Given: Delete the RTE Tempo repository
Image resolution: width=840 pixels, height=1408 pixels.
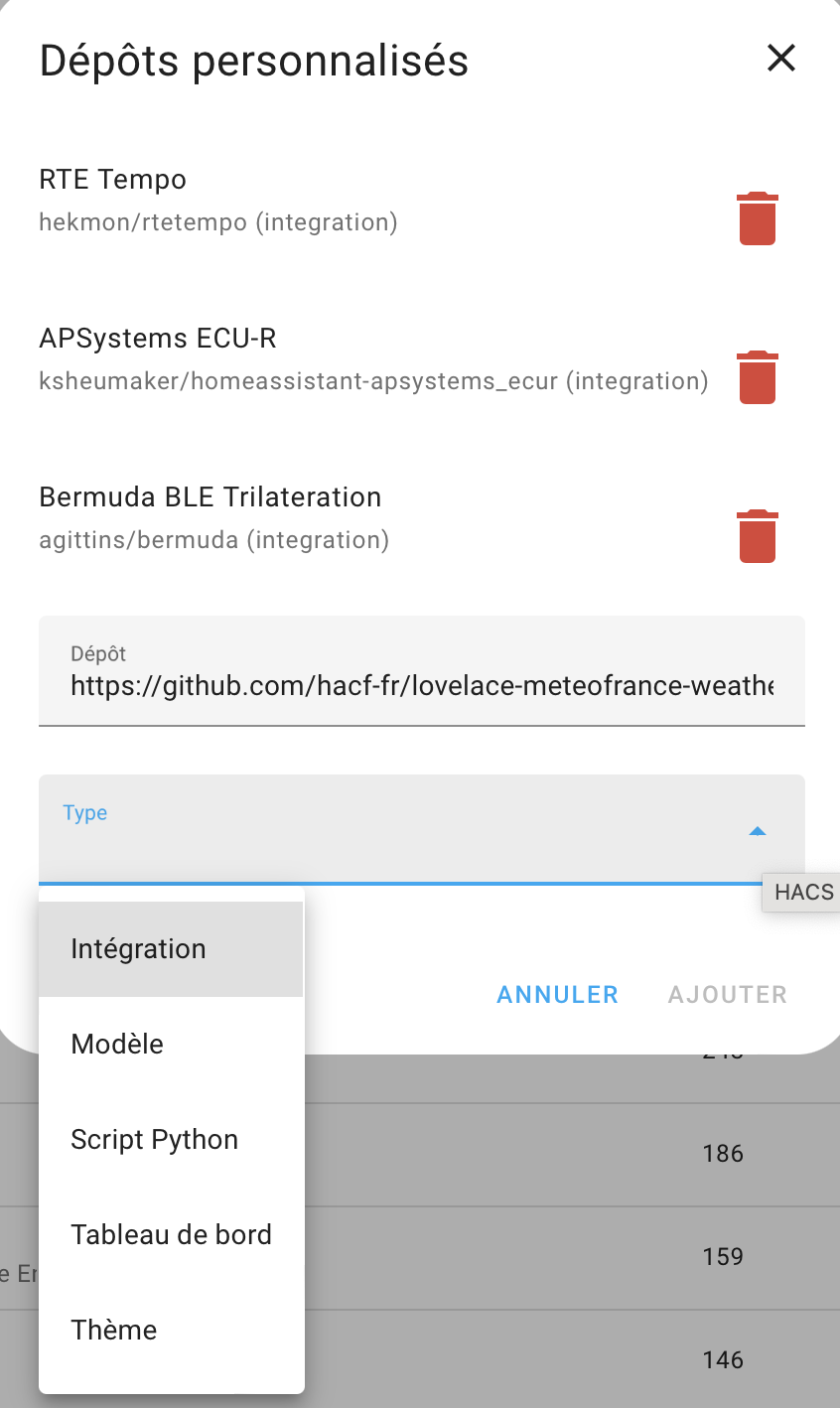Looking at the screenshot, I should click(758, 218).
